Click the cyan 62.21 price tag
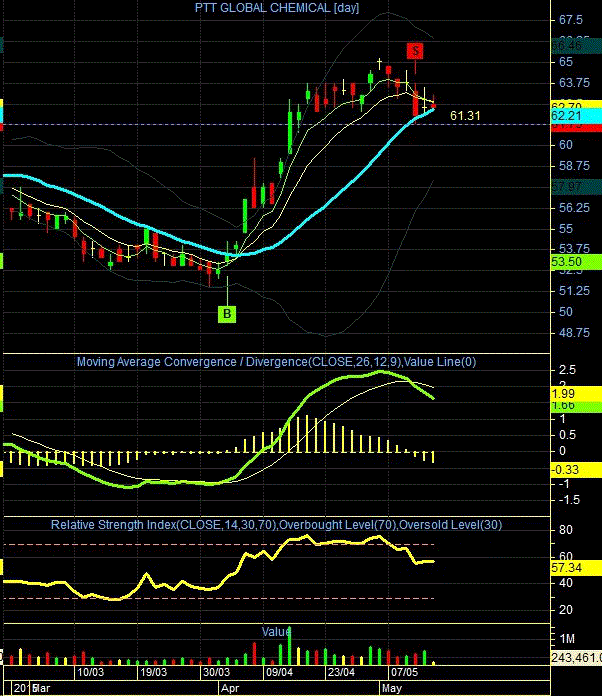Screen dimensions: 602x696 pyautogui.click(x=576, y=116)
